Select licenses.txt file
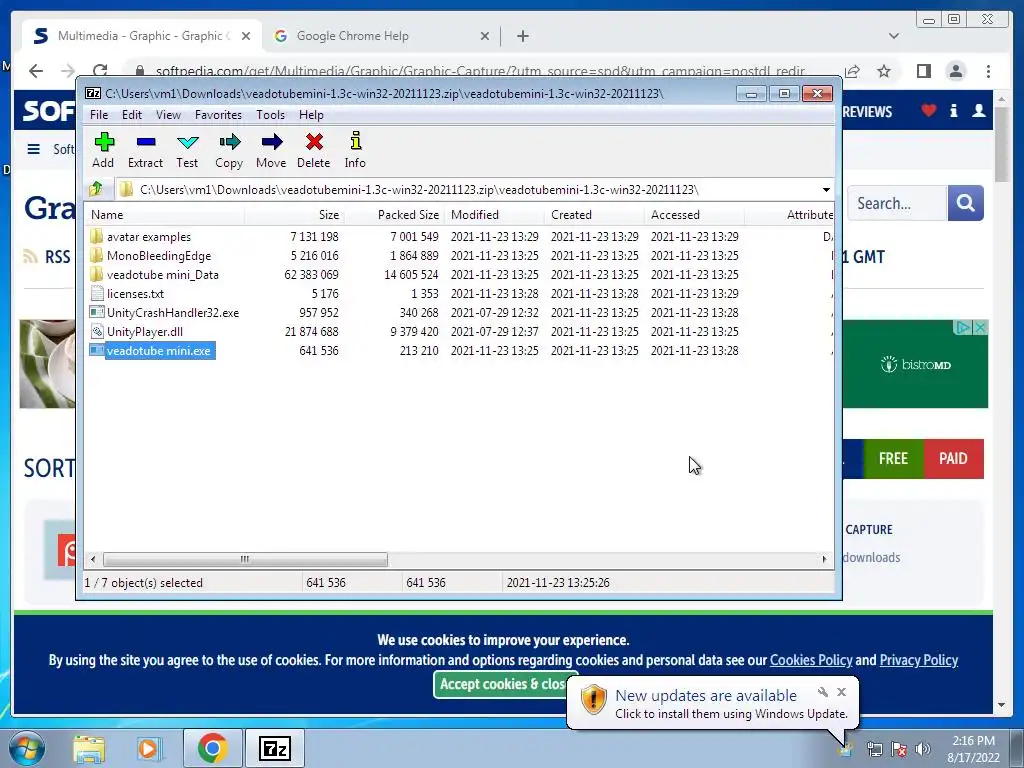The width and height of the screenshot is (1024, 768). pos(135,294)
